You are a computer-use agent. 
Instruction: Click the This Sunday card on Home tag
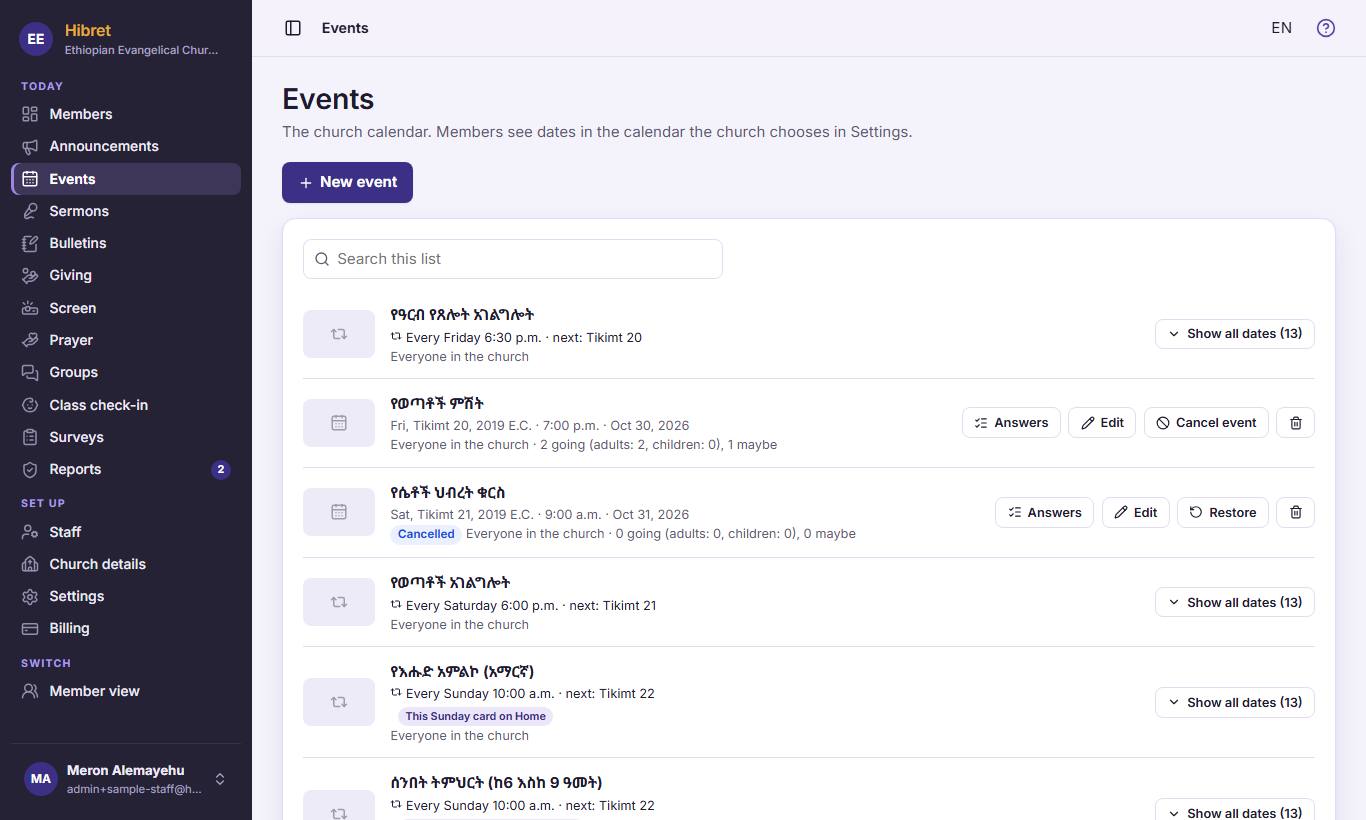click(x=475, y=716)
